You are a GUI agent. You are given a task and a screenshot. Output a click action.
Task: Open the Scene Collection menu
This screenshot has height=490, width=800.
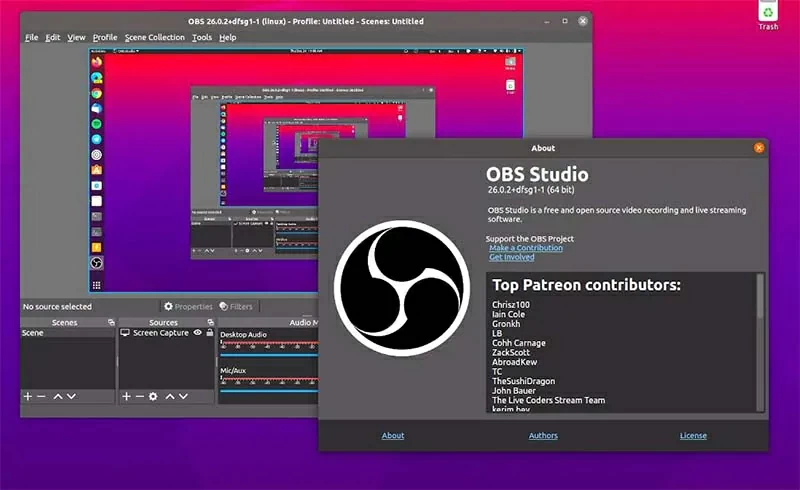pyautogui.click(x=155, y=37)
